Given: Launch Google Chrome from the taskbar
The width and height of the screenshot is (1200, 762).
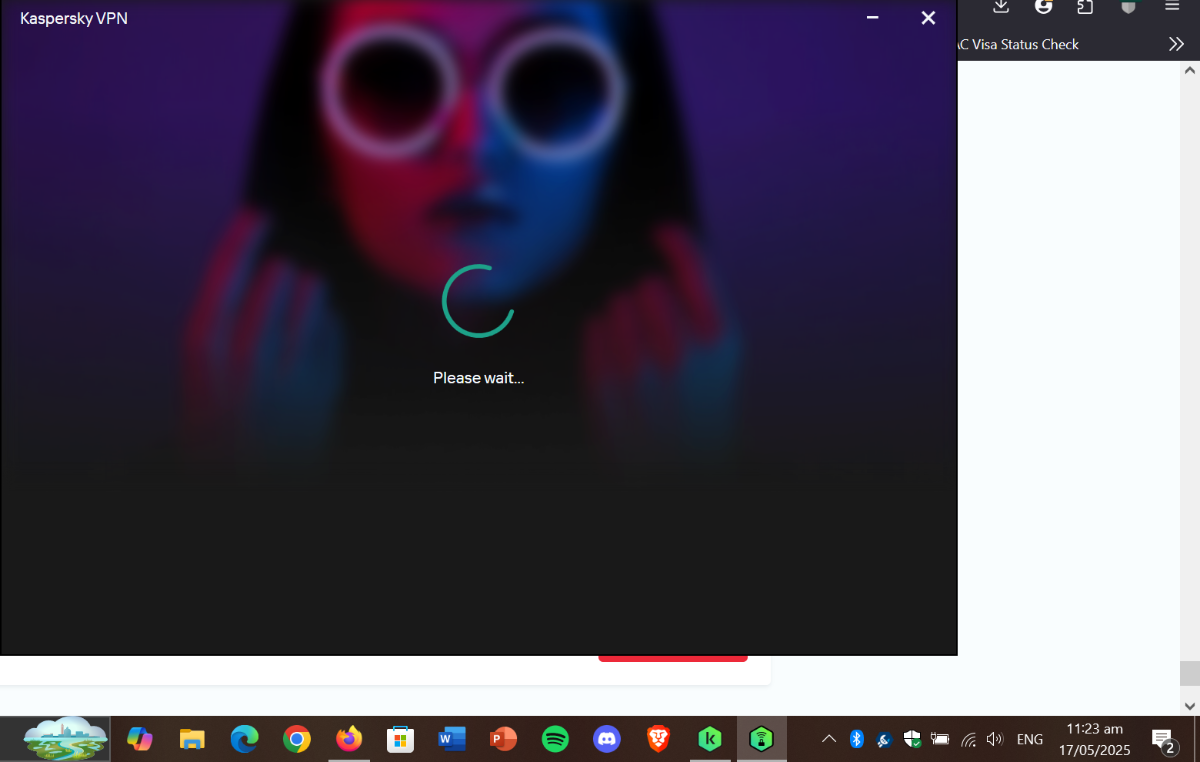Looking at the screenshot, I should click(x=296, y=739).
